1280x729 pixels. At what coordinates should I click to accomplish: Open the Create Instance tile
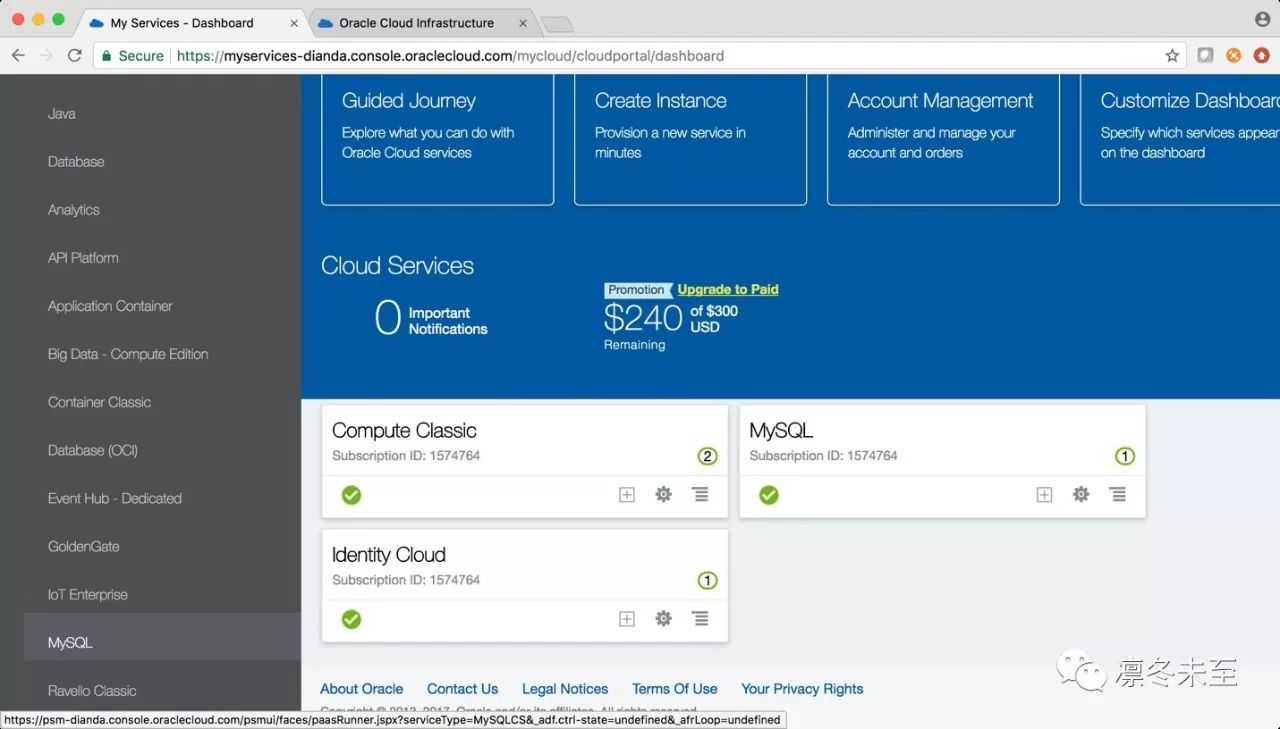pos(691,140)
